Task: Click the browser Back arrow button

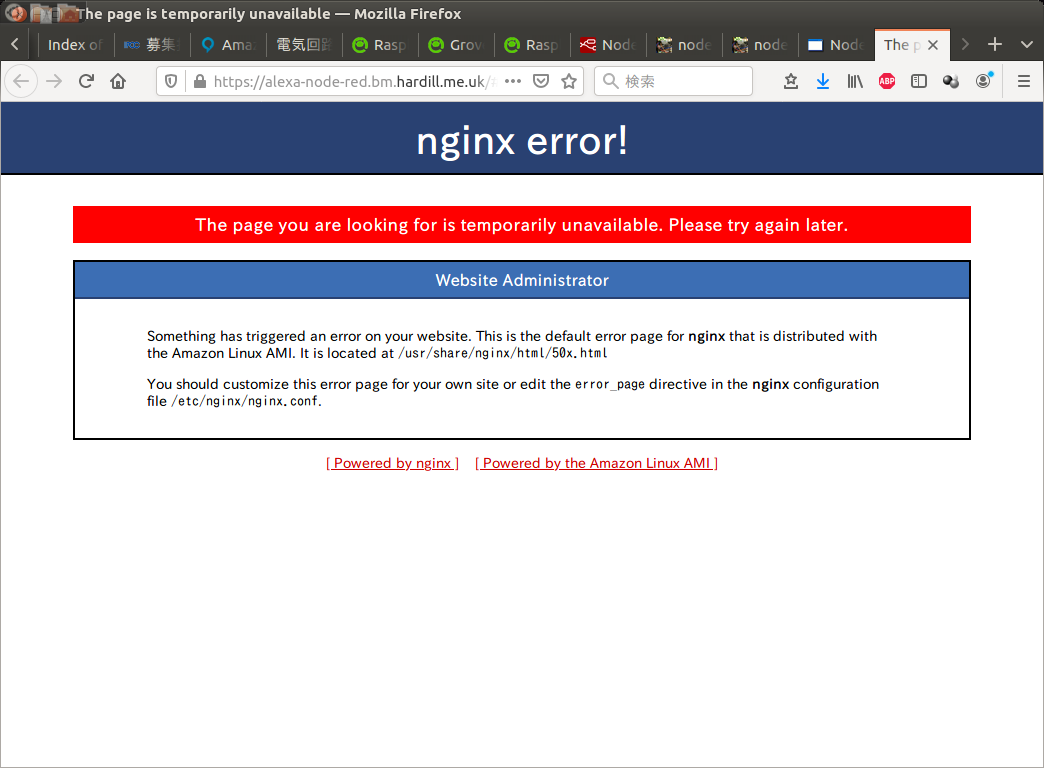Action: (x=21, y=81)
